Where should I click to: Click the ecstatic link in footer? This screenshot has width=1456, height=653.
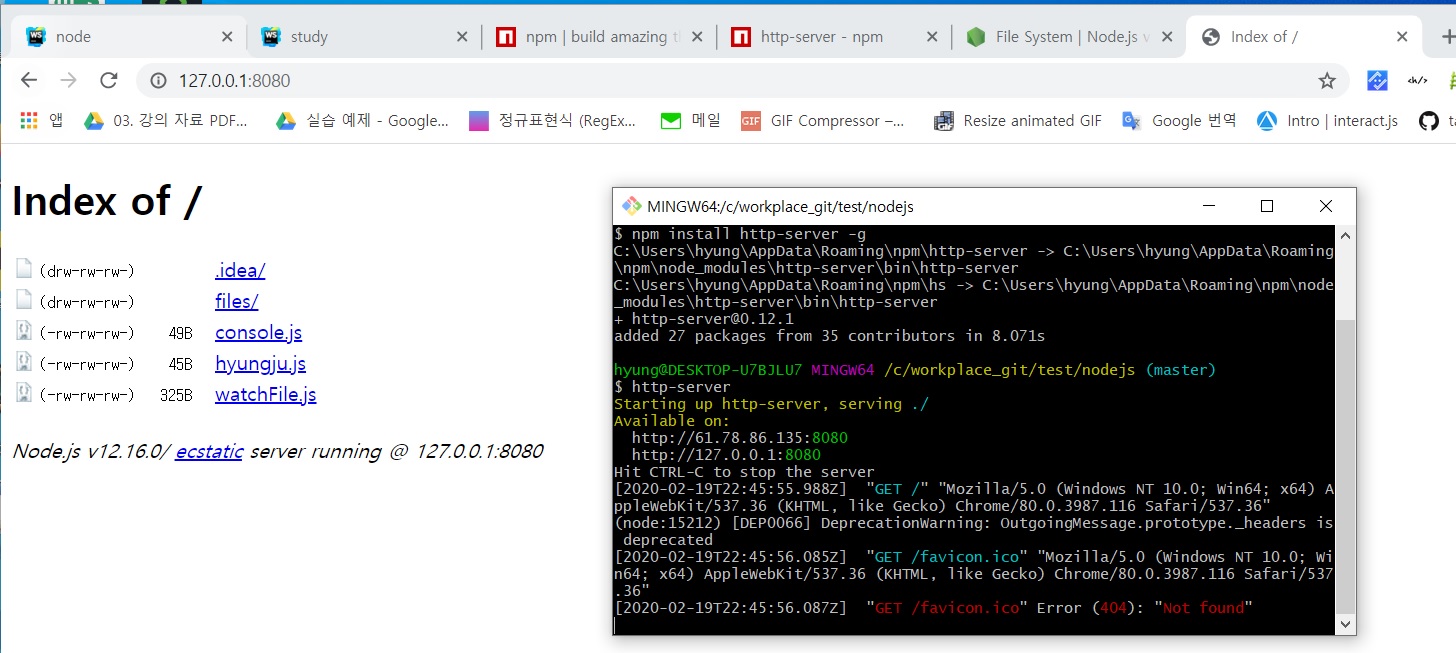209,452
